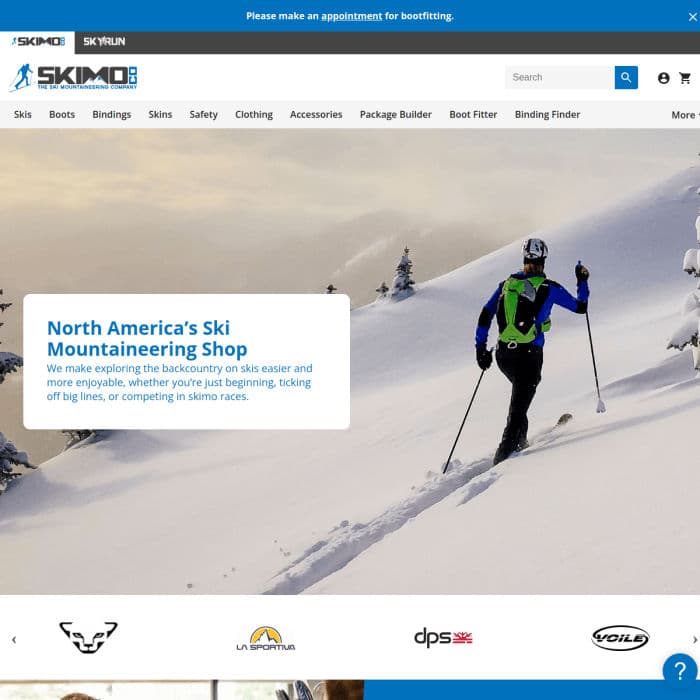700x700 pixels.
Task: Follow the appointment link in banner
Action: [x=352, y=16]
